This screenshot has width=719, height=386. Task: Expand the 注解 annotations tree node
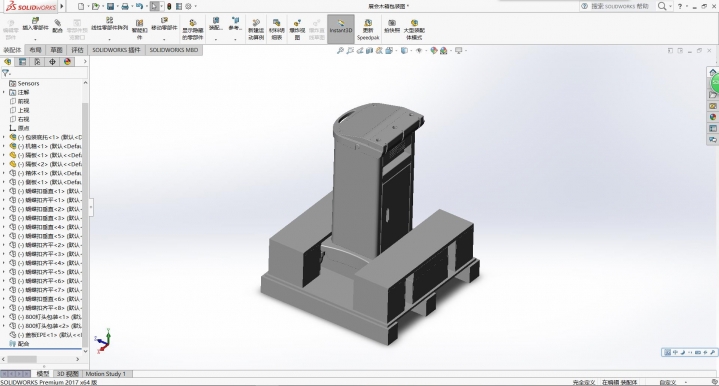click(x=4, y=92)
